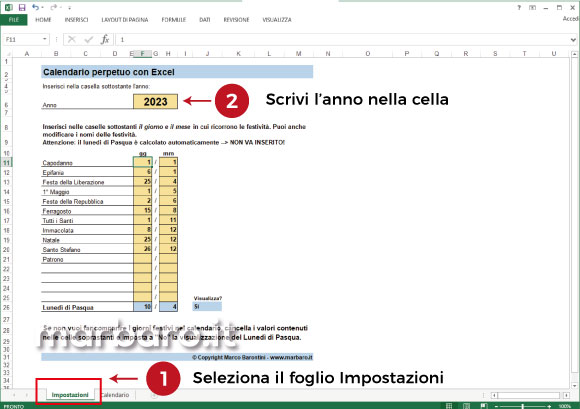Click the zoom out minus button
This screenshot has height=409, width=580.
tap(496, 406)
